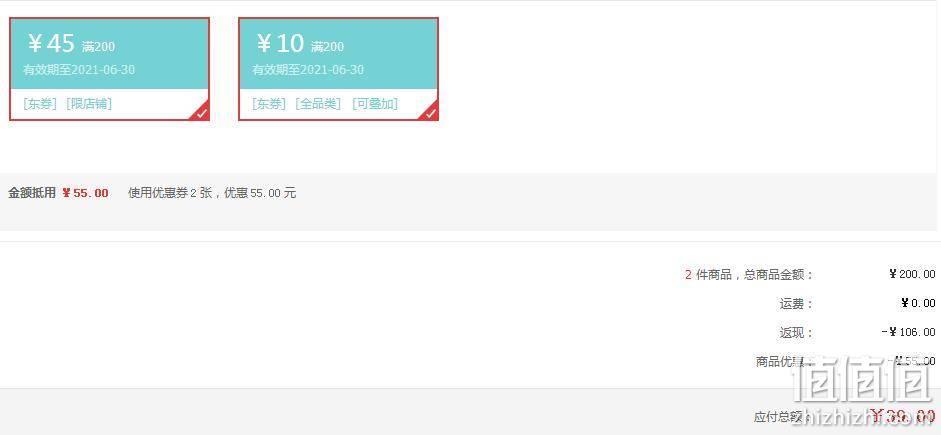
Task: Click the 金额抵用 label
Action: click(32, 193)
